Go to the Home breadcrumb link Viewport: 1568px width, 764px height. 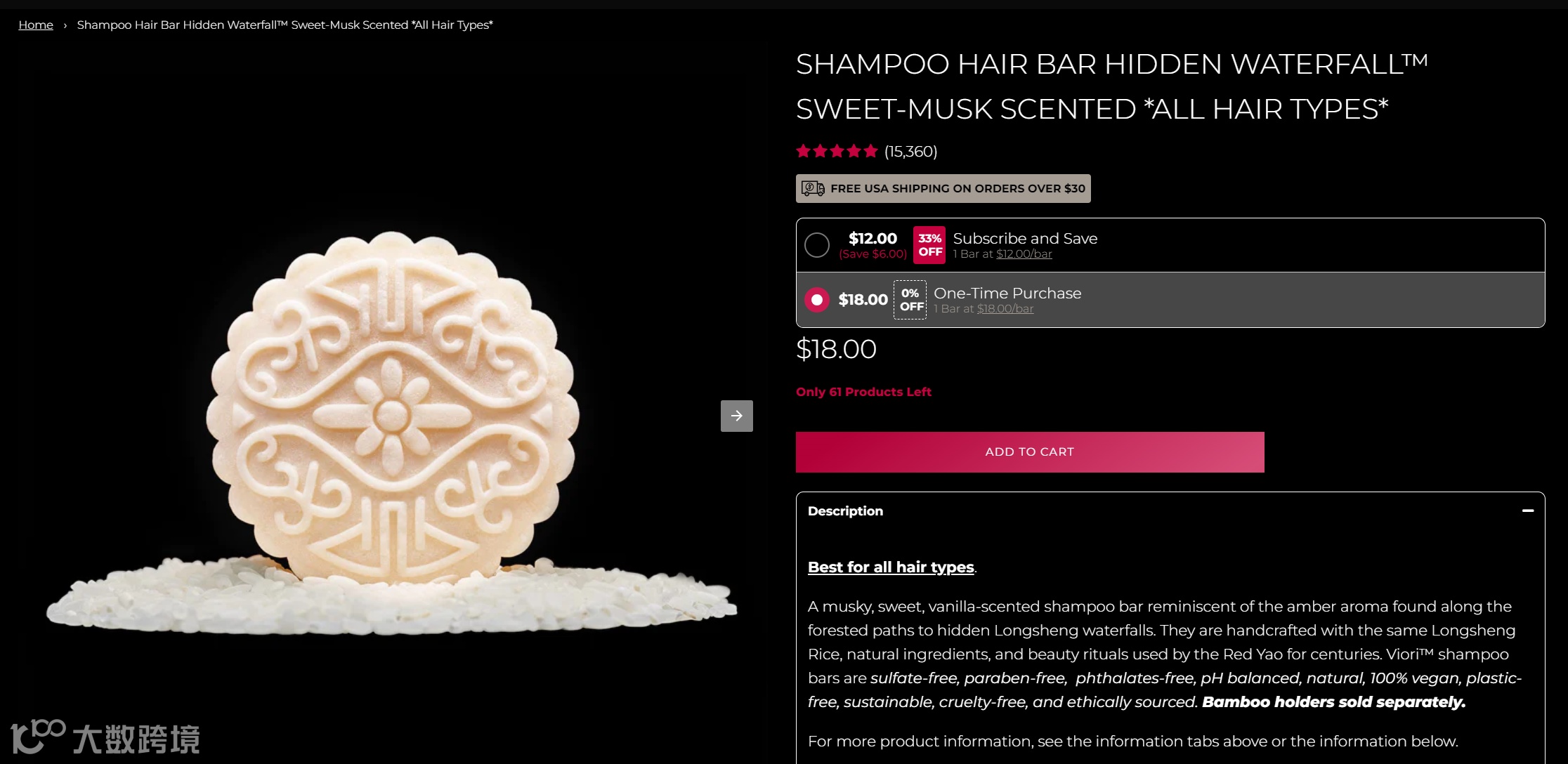click(36, 25)
